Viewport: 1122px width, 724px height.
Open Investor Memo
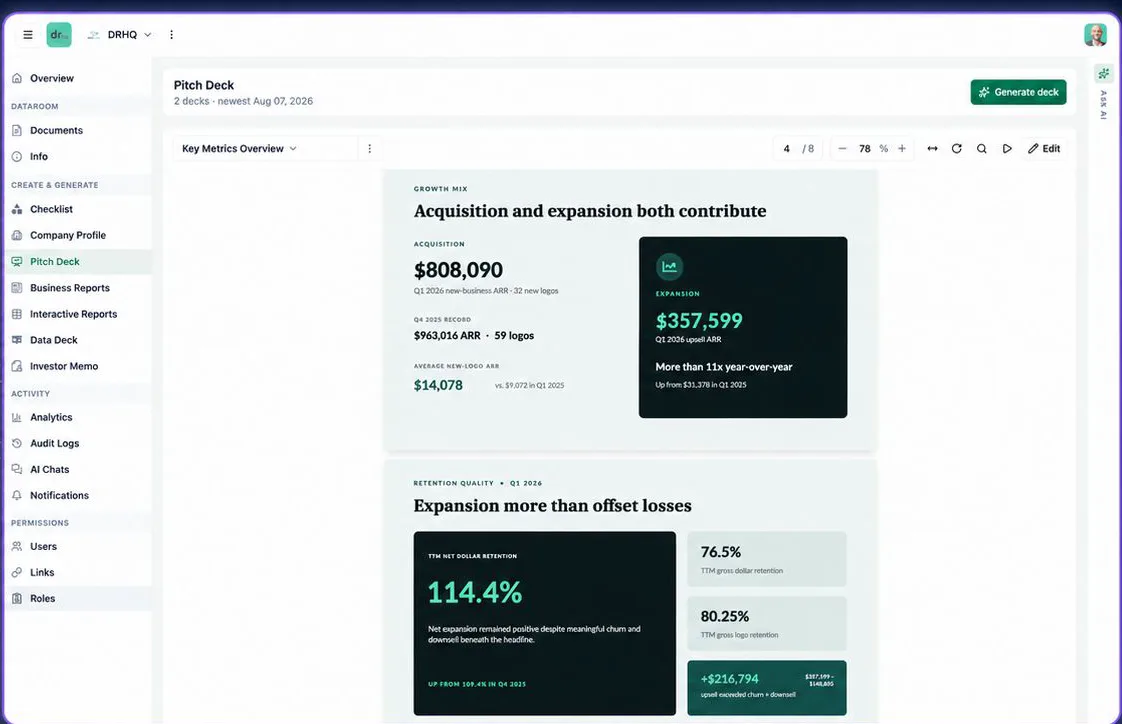[x=77, y=366]
